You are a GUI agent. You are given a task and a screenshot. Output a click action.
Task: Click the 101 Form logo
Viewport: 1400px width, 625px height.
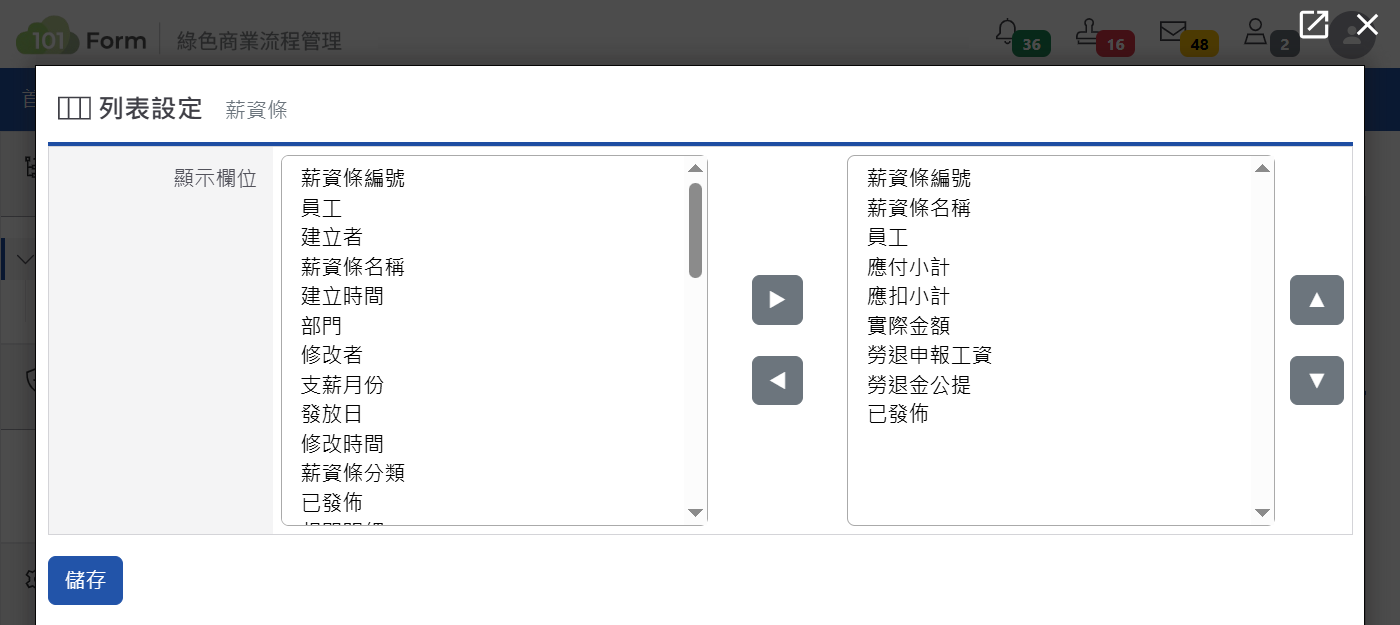click(81, 37)
